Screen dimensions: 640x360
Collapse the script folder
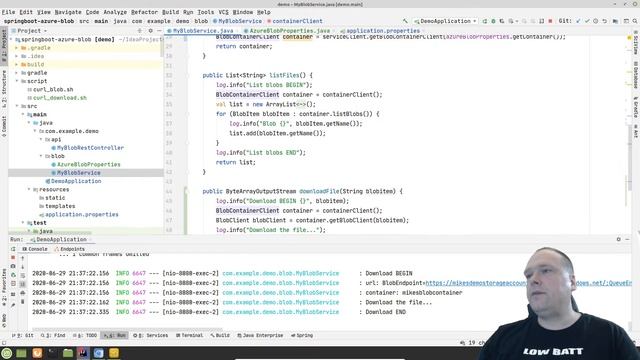[x=17, y=81]
